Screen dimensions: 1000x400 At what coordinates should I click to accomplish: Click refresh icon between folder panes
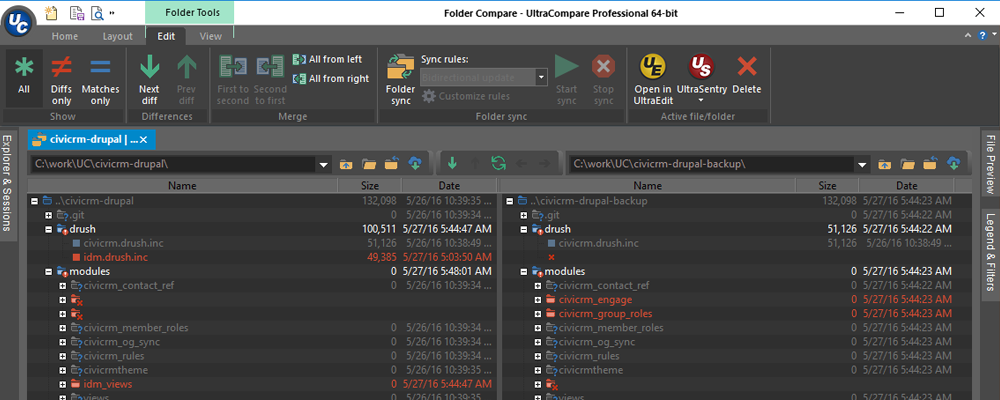(498, 163)
